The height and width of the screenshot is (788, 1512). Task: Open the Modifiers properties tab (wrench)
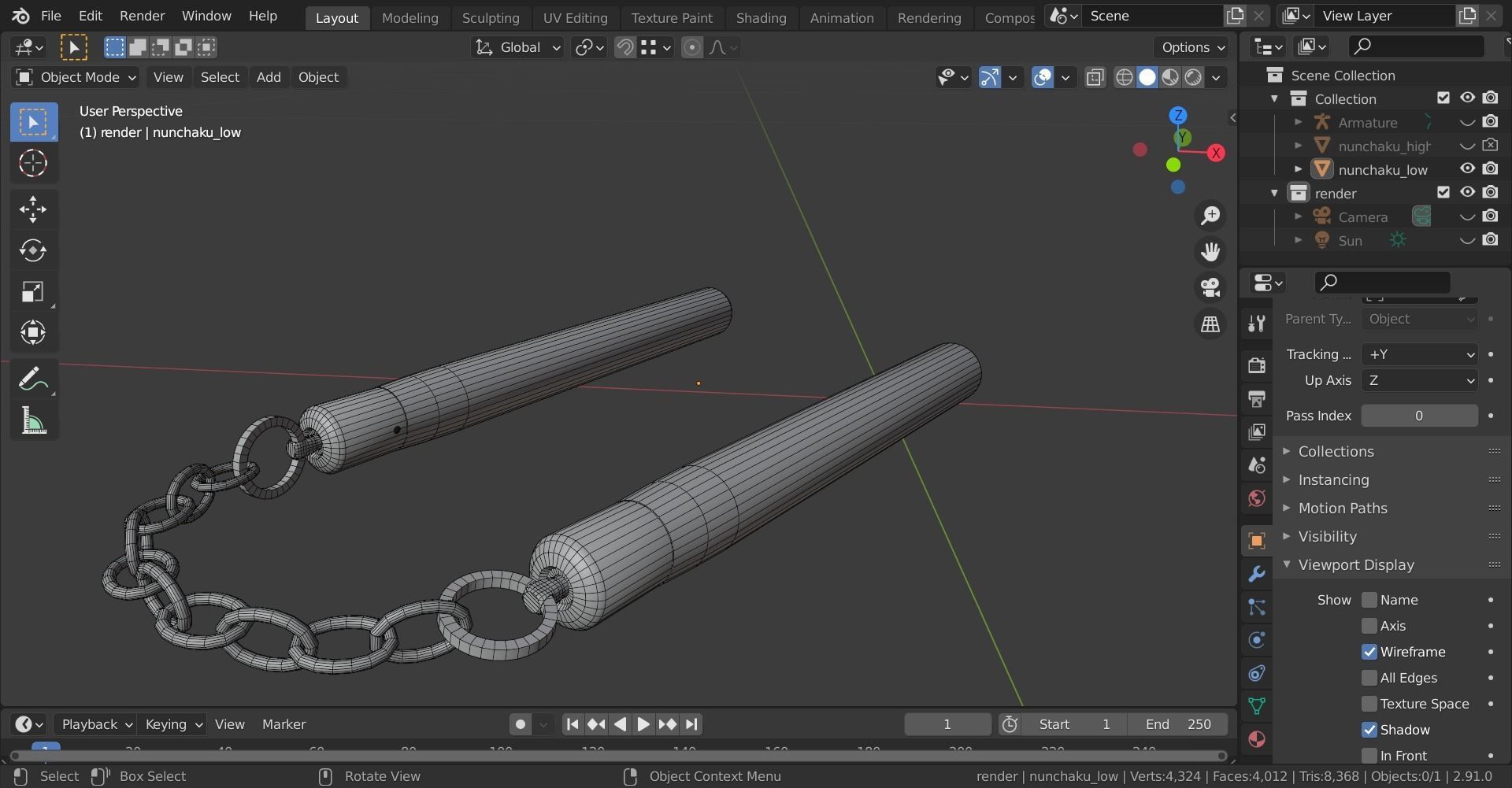[x=1257, y=574]
